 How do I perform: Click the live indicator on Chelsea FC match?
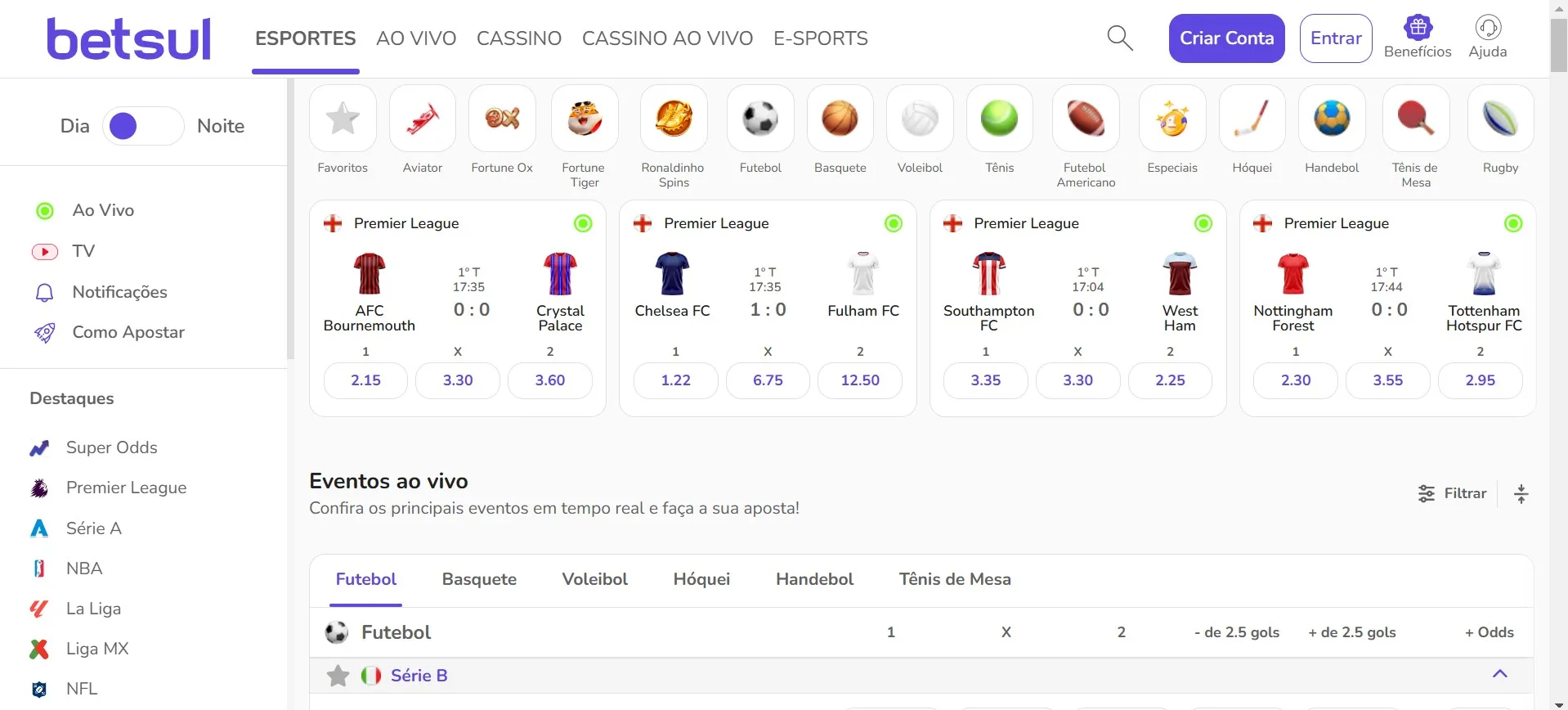(894, 222)
